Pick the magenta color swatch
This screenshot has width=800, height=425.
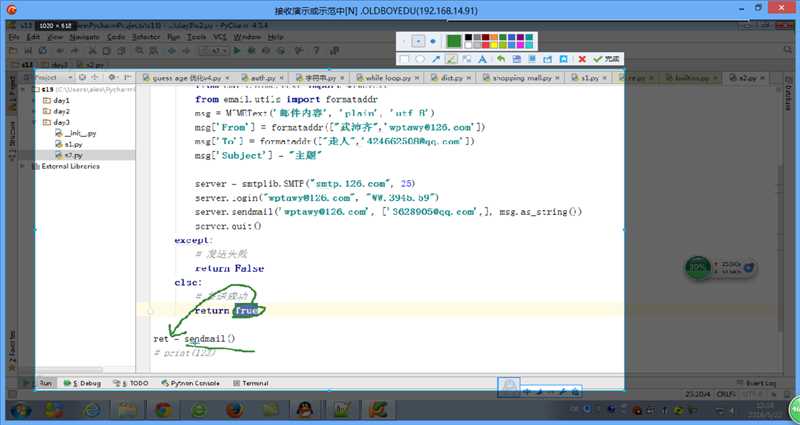[520, 45]
